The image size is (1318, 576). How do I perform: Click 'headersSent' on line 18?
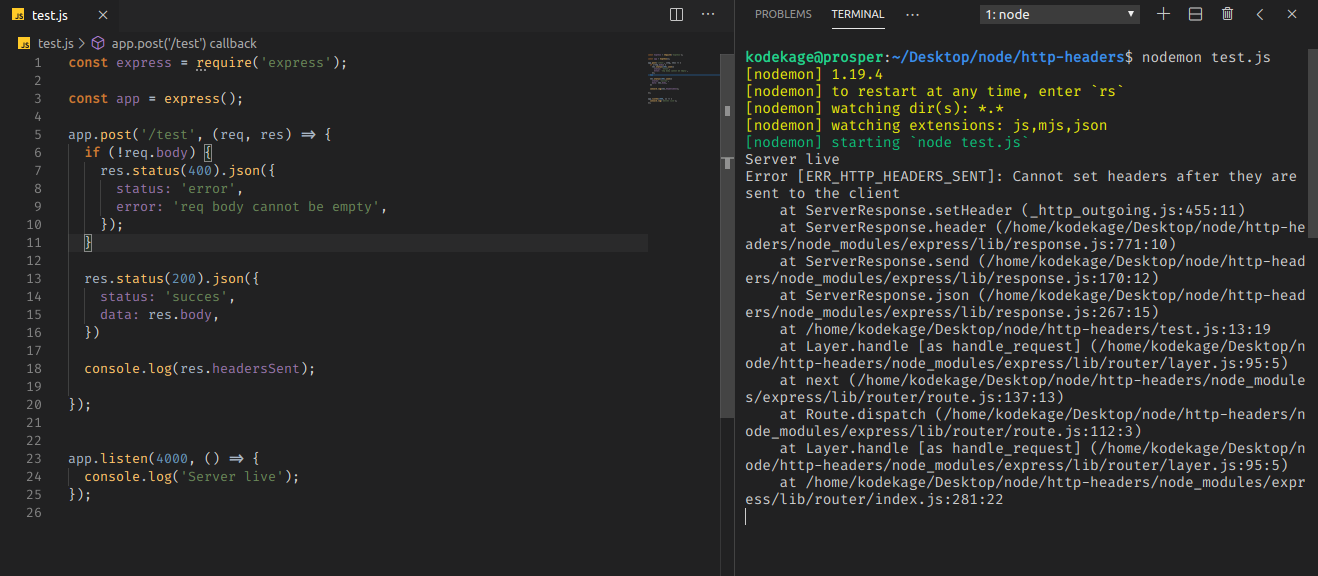[x=255, y=368]
